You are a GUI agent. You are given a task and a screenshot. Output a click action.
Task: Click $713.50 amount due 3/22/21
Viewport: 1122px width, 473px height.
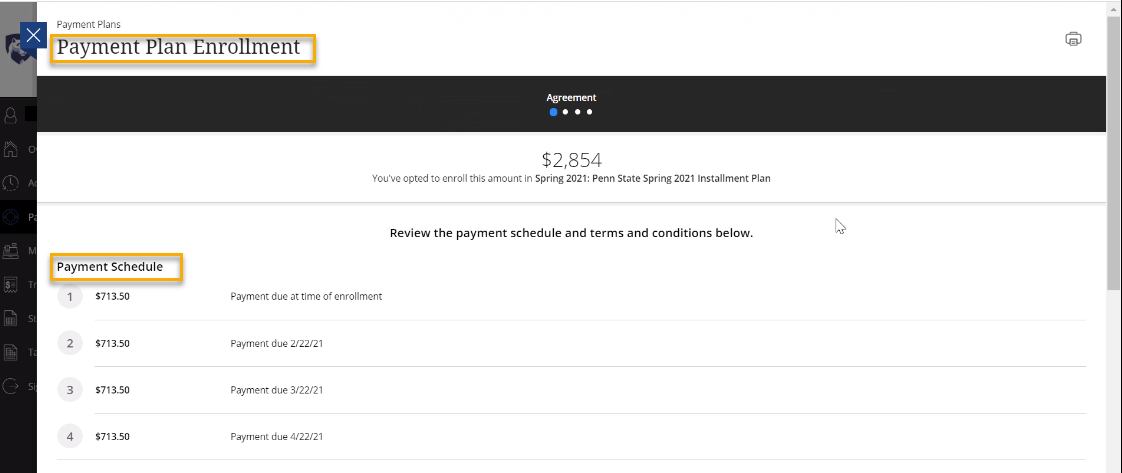112,390
